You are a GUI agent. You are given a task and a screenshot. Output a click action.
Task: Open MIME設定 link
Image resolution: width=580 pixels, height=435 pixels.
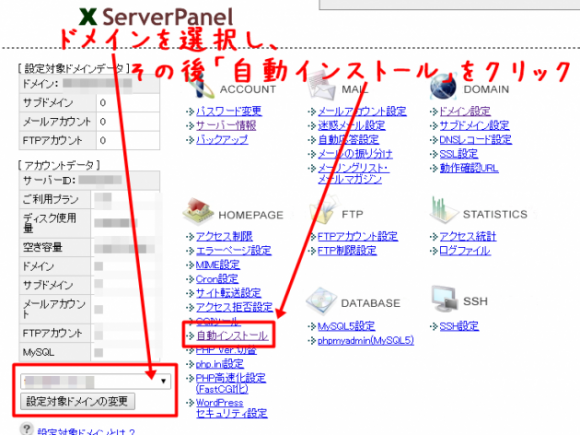(x=218, y=264)
